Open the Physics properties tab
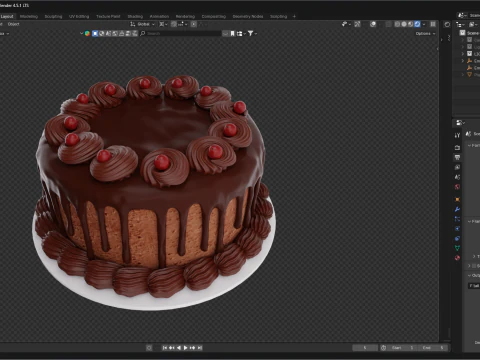Screen dimensions: 480x360 click(x=457, y=228)
